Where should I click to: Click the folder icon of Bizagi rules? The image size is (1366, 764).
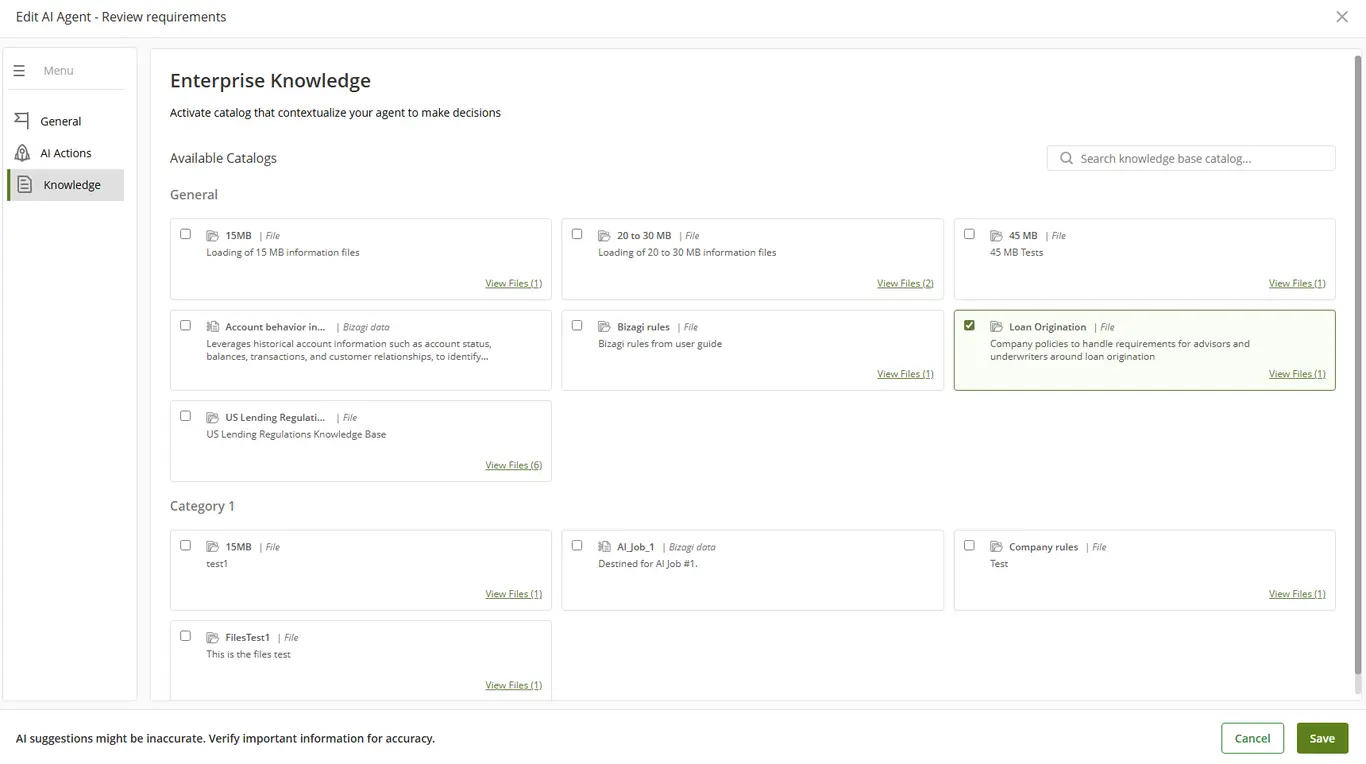click(x=604, y=327)
